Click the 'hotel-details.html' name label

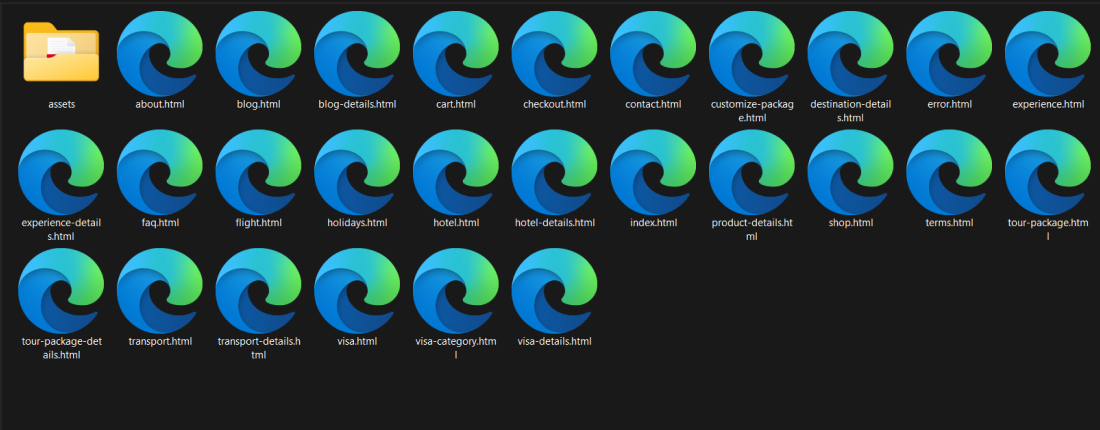[x=555, y=223]
